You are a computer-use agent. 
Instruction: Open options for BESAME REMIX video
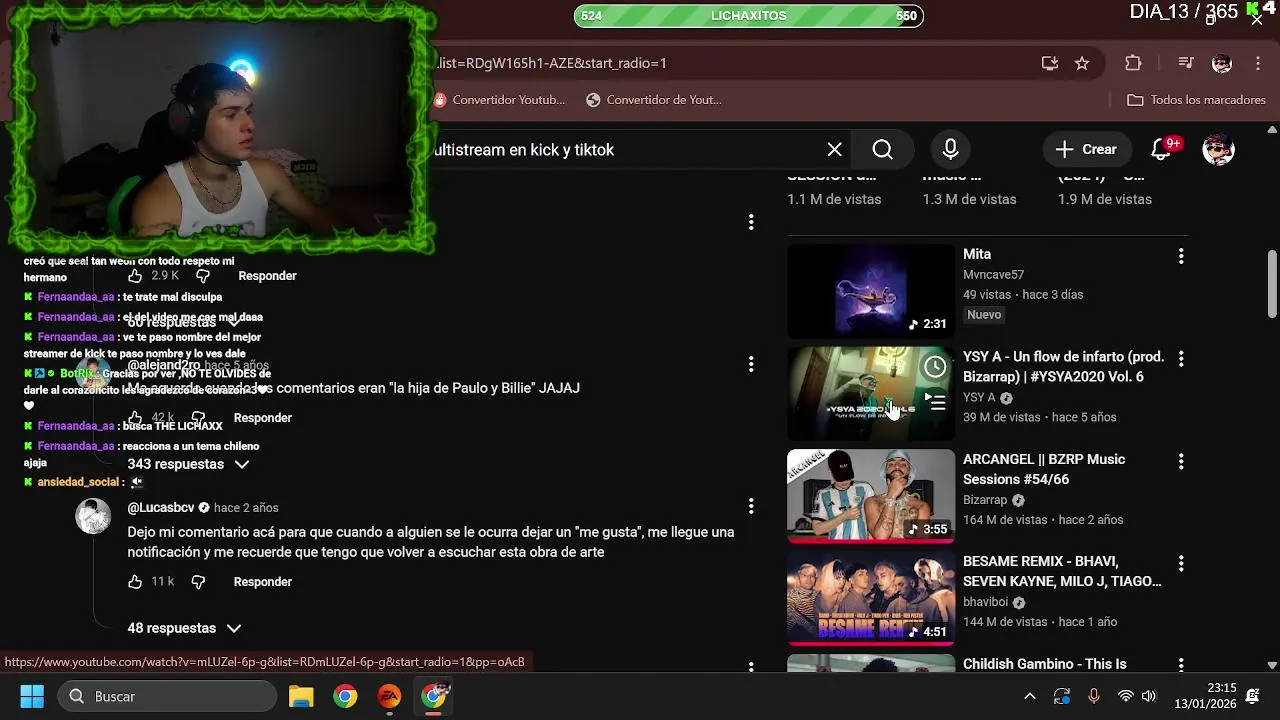click(x=1181, y=563)
